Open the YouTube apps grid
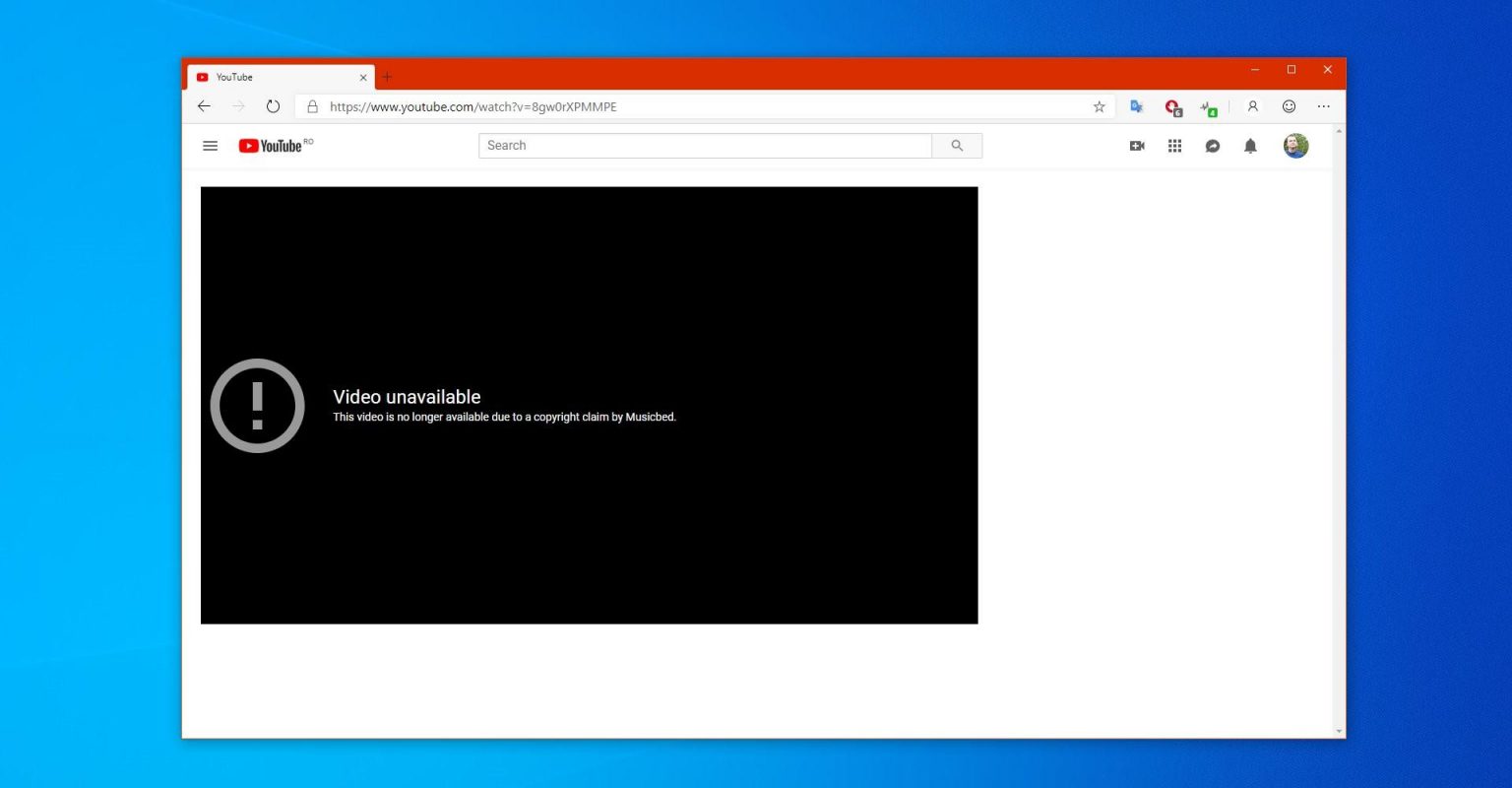Viewport: 1512px width, 788px height. [1174, 146]
